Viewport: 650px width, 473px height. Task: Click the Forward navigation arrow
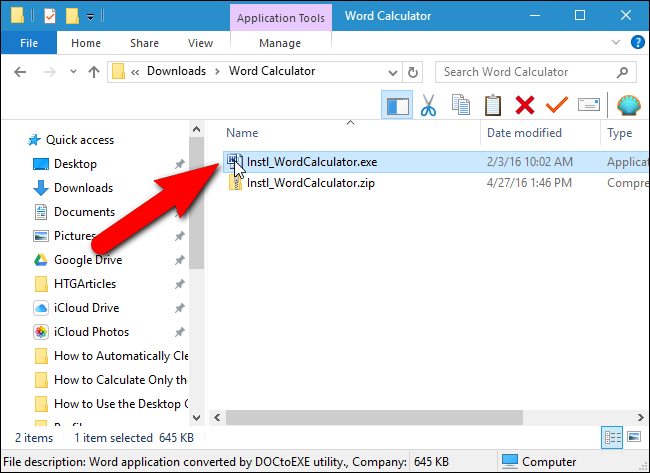49,72
